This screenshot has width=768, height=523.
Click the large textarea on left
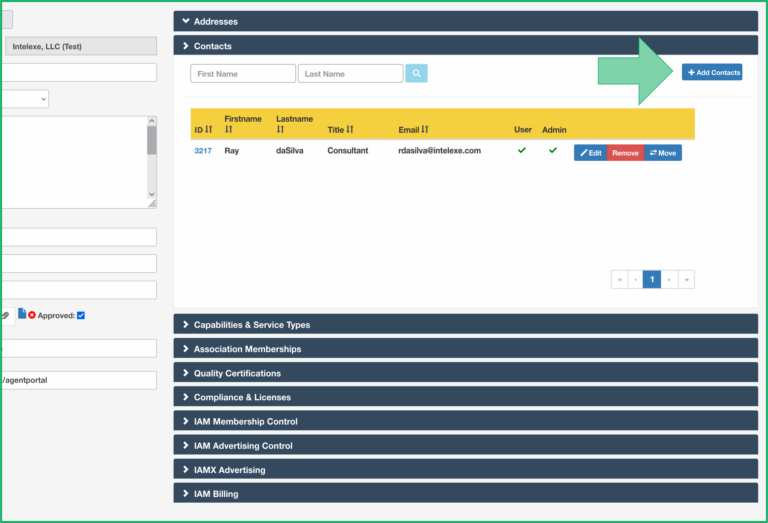(74, 162)
